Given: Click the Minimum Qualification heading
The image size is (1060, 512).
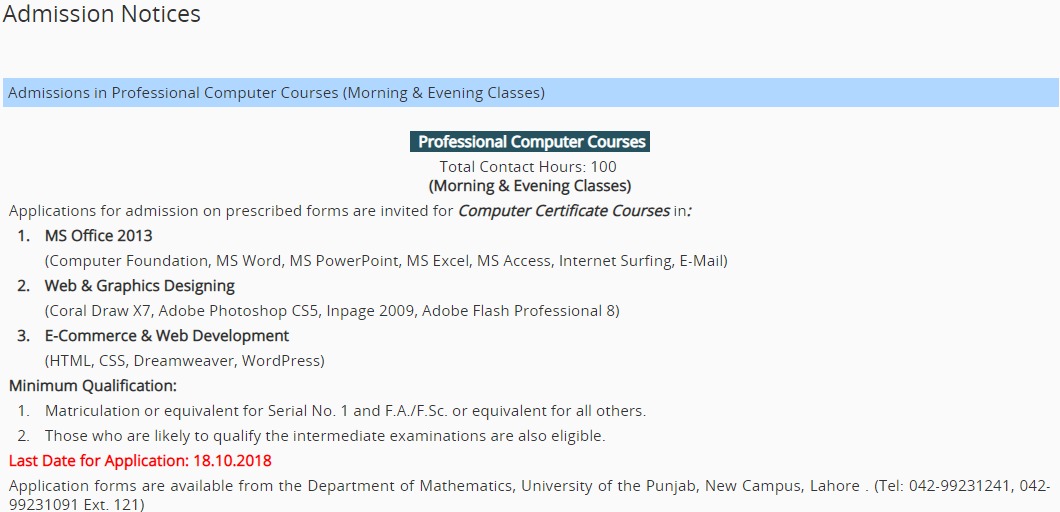Looking at the screenshot, I should [93, 386].
